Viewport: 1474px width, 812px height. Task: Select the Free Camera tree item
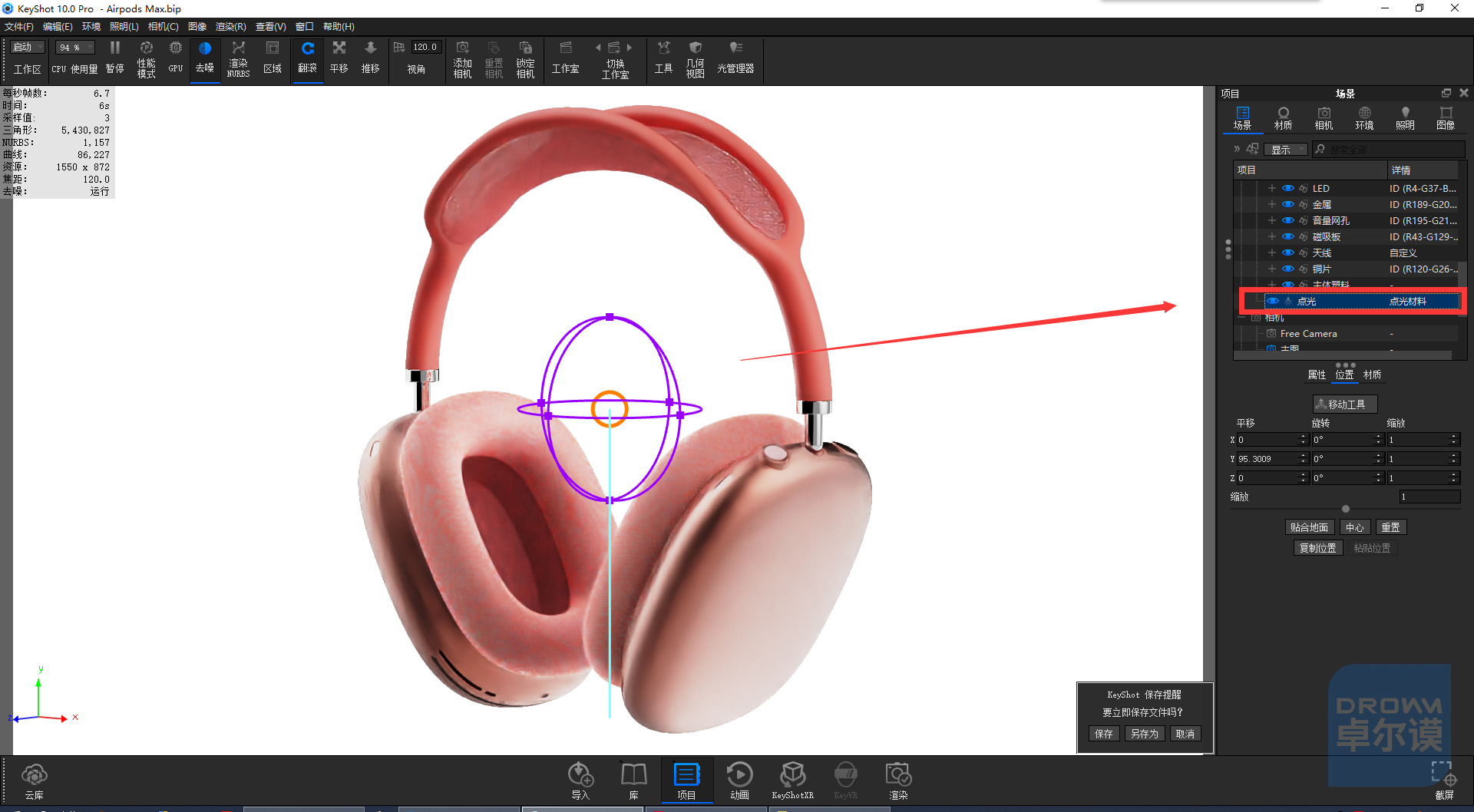click(1308, 334)
